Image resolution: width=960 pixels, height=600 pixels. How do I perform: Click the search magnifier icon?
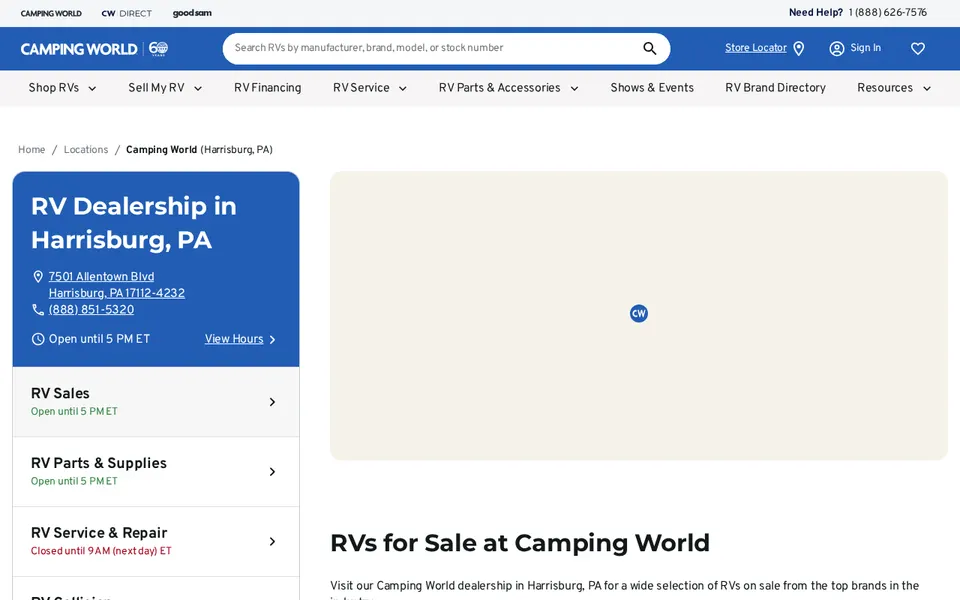point(650,48)
